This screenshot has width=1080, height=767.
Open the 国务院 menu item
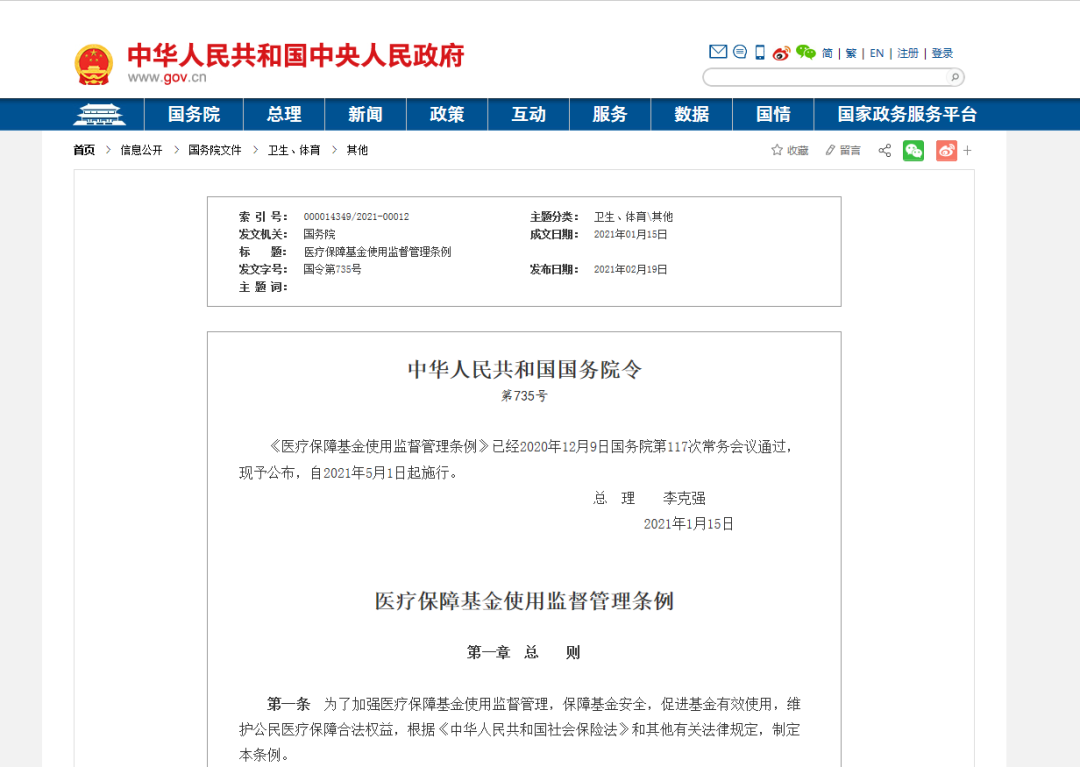[192, 114]
